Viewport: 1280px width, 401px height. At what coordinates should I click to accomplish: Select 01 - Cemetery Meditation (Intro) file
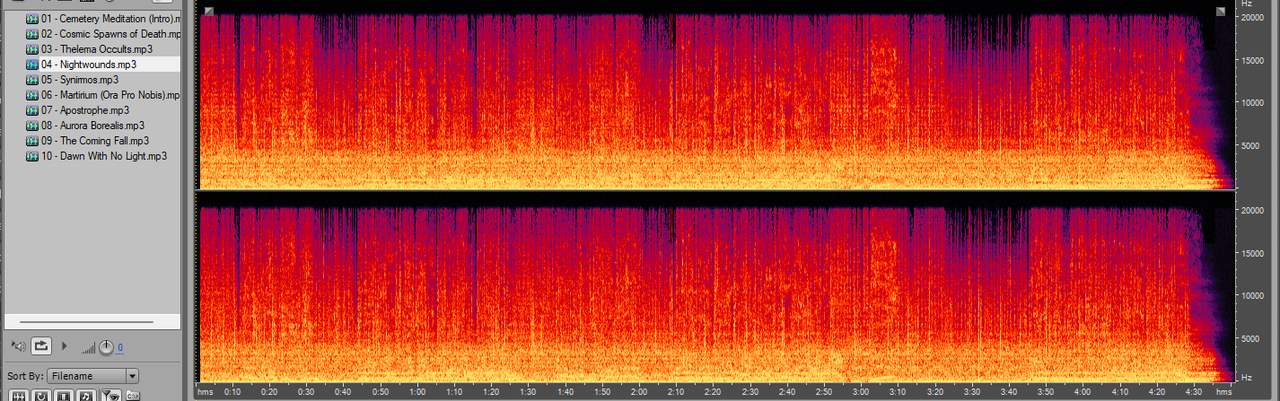point(110,19)
